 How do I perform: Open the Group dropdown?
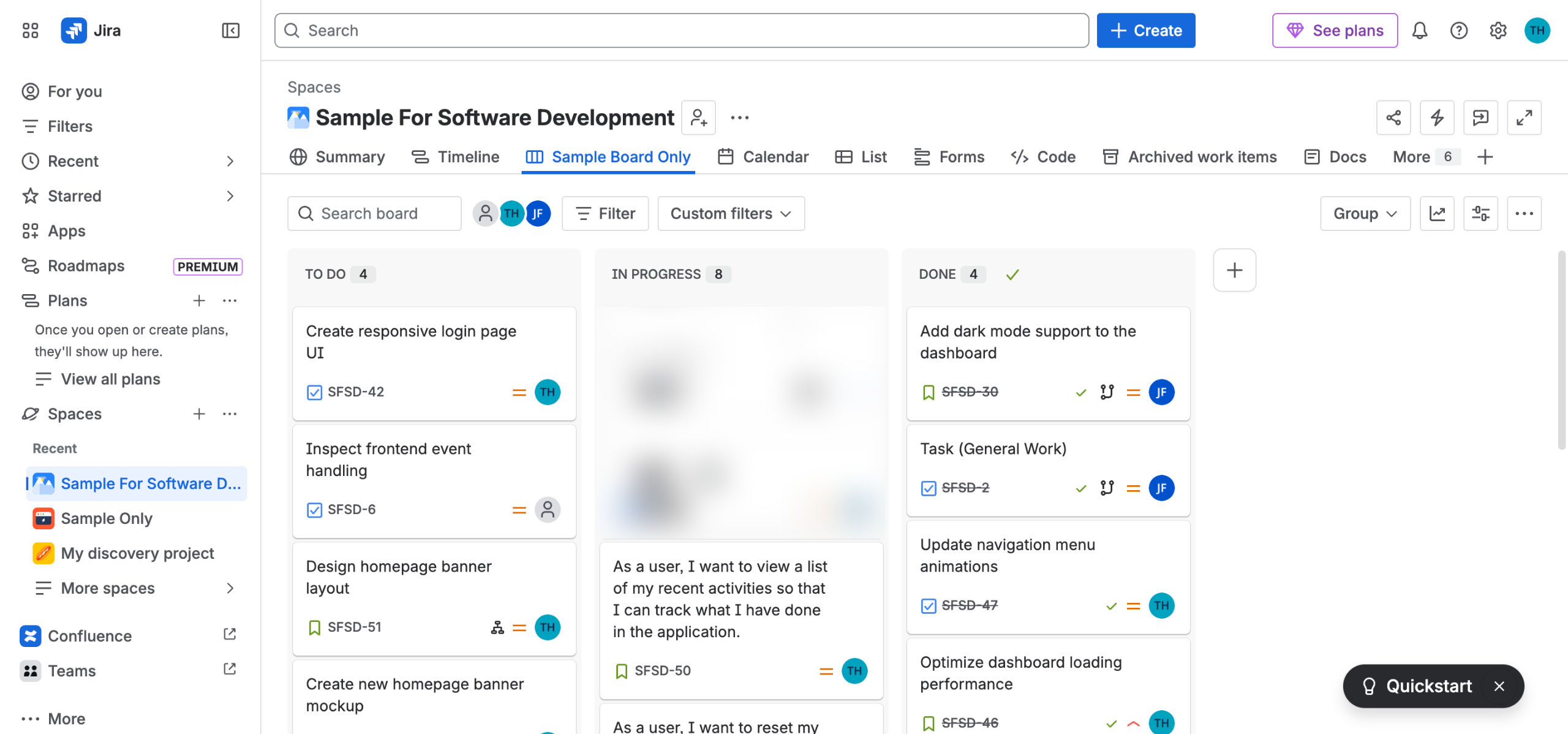[1365, 213]
